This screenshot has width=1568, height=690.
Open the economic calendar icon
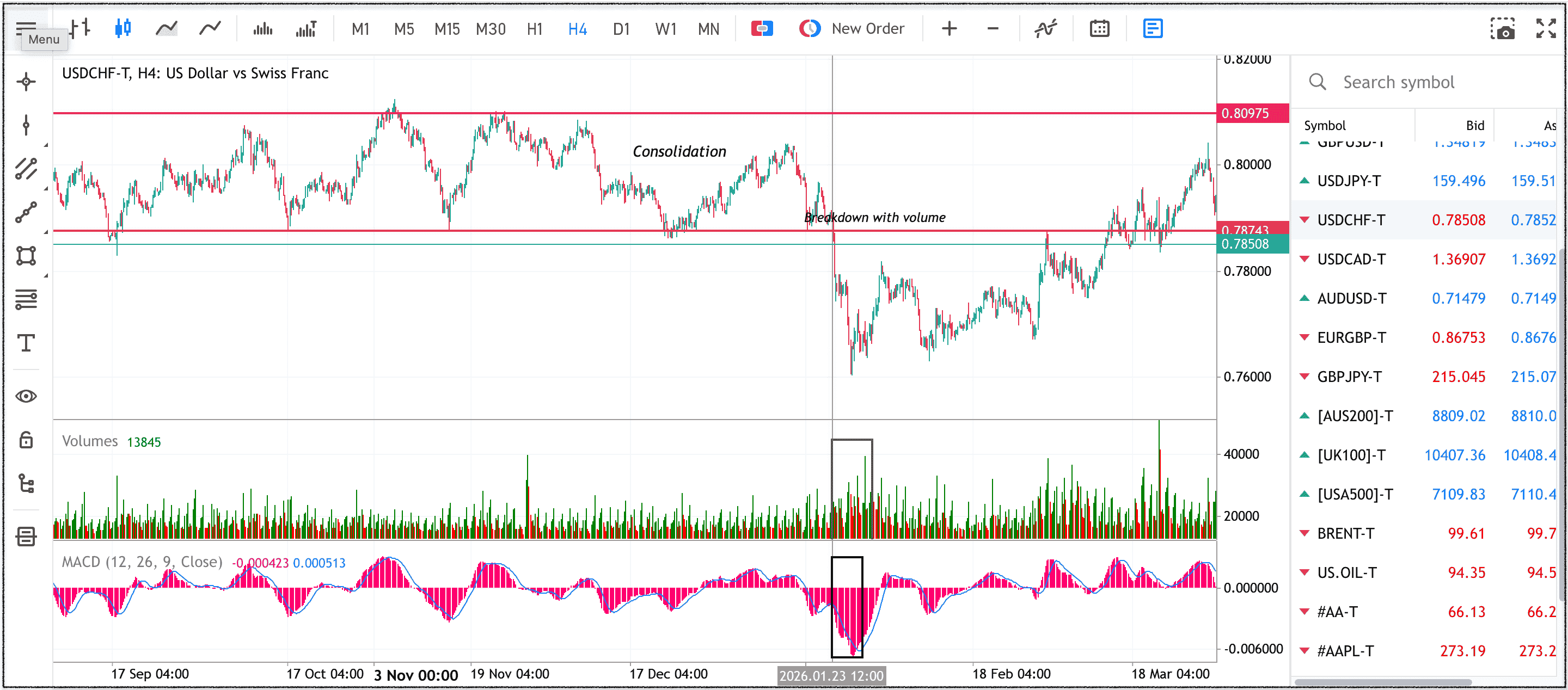pos(1099,28)
